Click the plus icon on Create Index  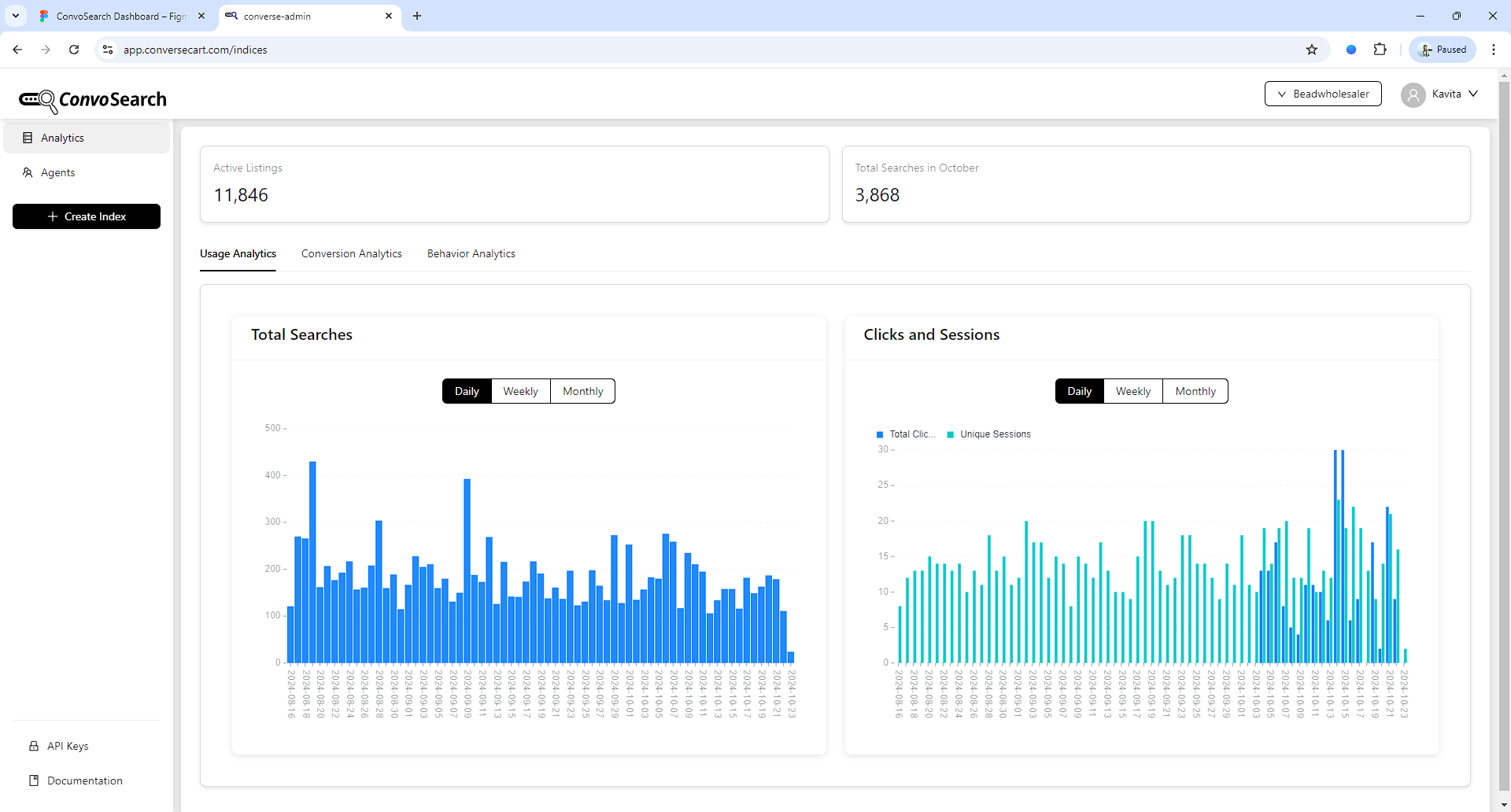click(x=53, y=216)
